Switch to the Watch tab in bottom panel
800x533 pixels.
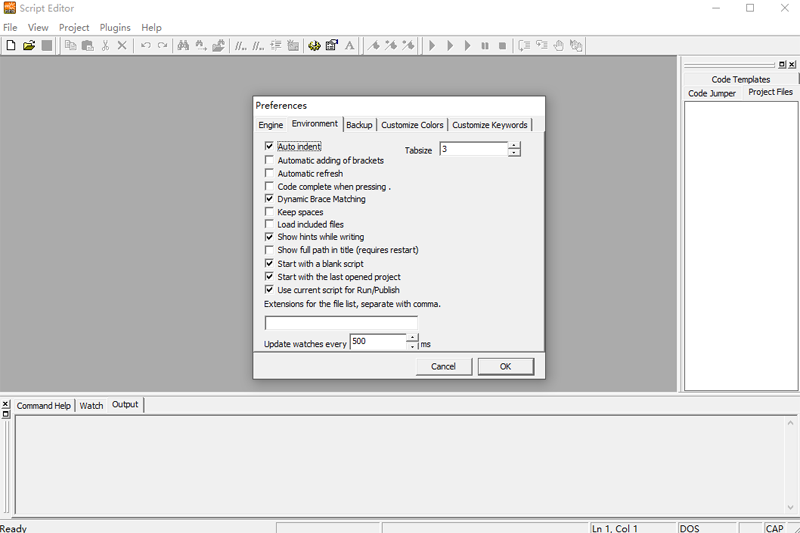click(x=91, y=406)
